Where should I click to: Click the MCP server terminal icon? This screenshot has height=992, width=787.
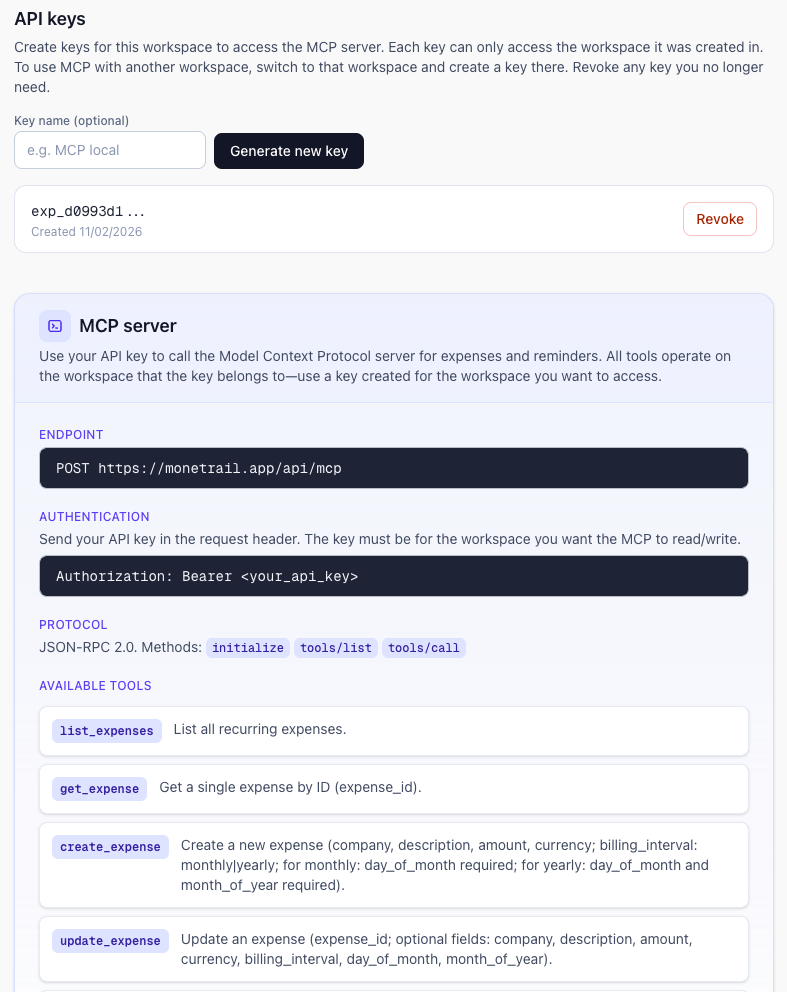[x=55, y=326]
